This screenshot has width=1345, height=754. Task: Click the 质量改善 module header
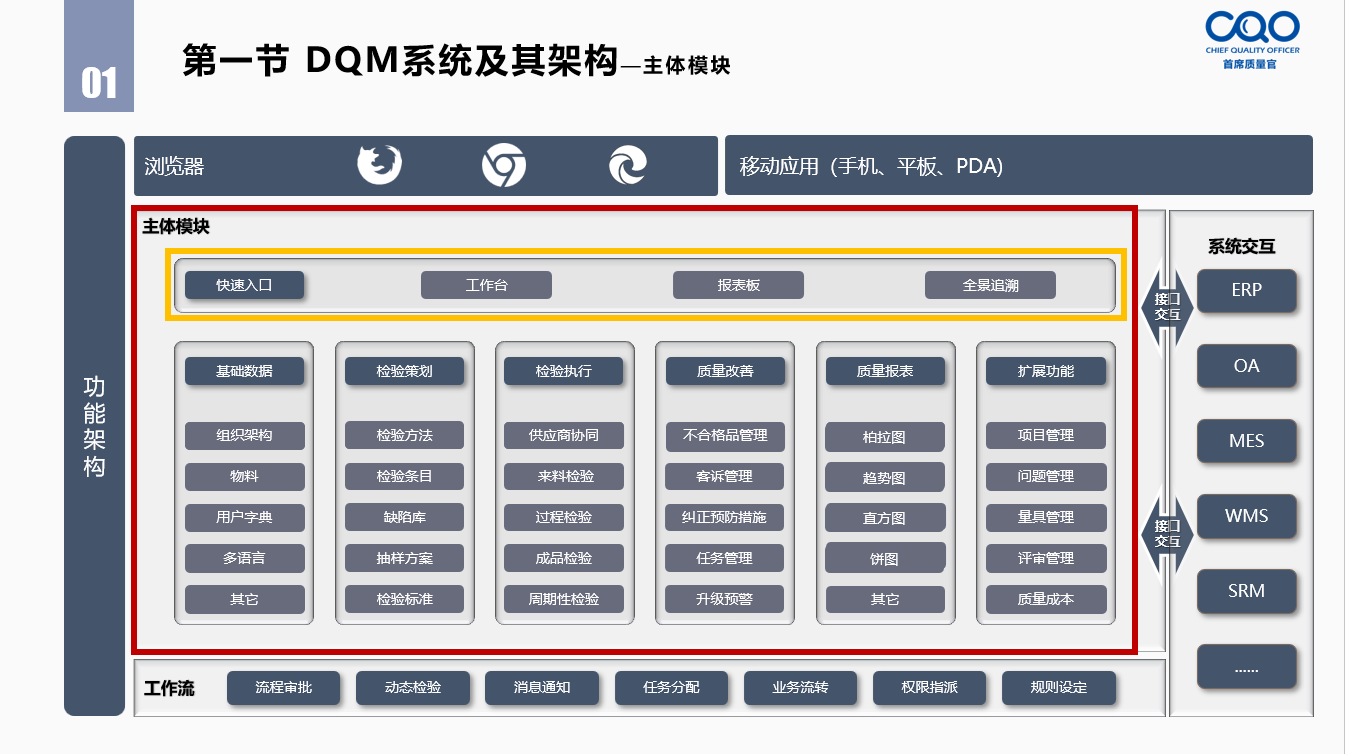[725, 371]
